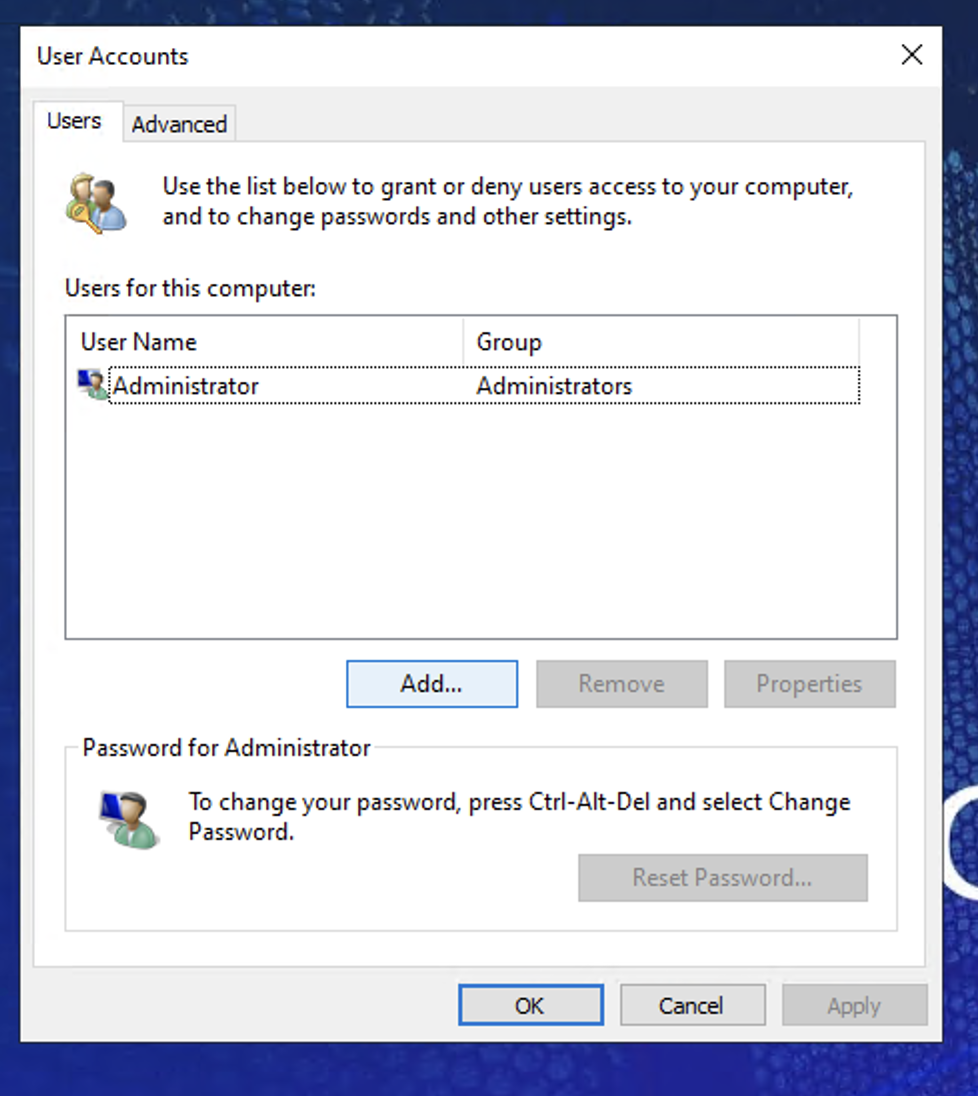Image resolution: width=978 pixels, height=1096 pixels.
Task: Click the Add... button
Action: tap(432, 684)
